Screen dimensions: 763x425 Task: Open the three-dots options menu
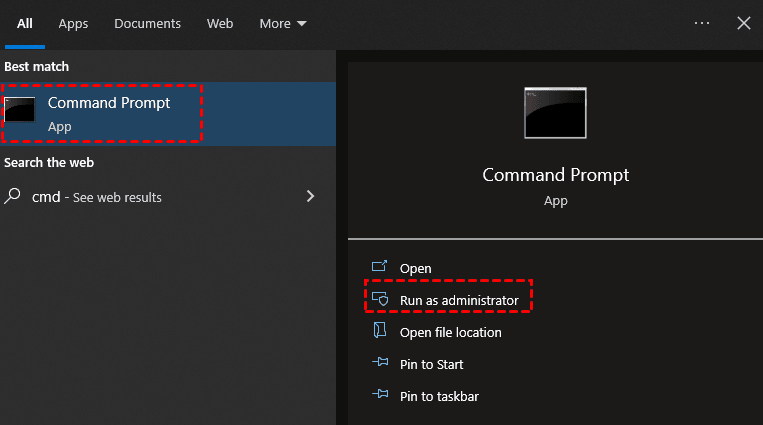click(701, 23)
